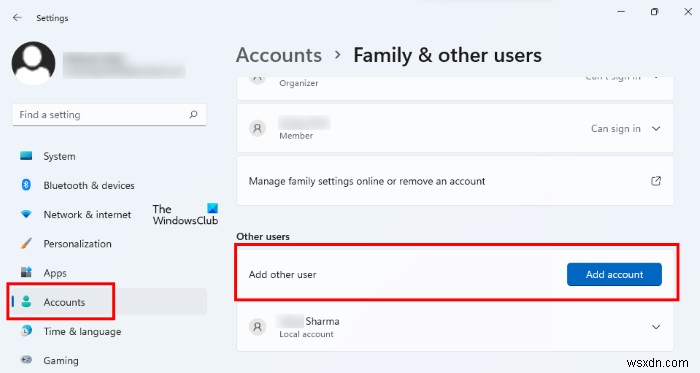Restore down the Settings window
This screenshot has width=700, height=373.
point(654,12)
